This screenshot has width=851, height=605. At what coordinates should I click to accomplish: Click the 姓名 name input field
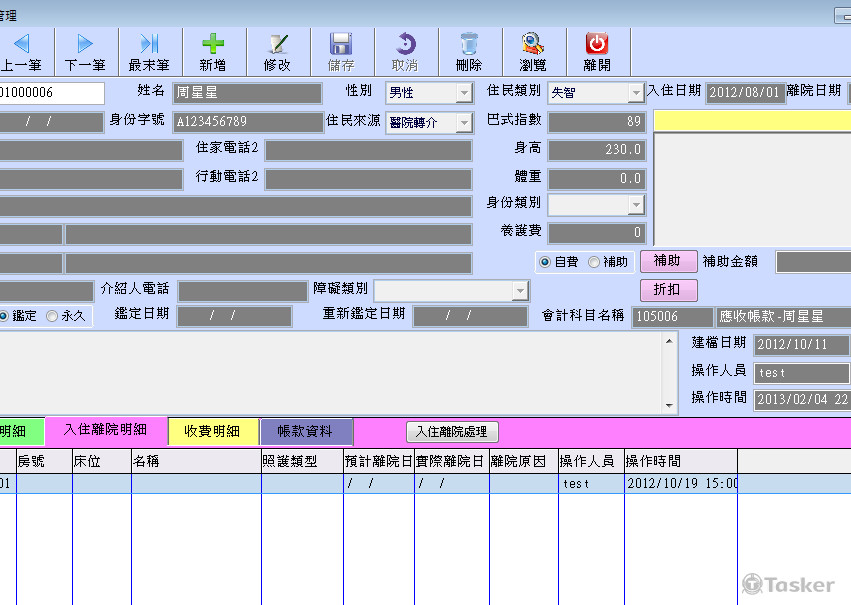click(247, 93)
